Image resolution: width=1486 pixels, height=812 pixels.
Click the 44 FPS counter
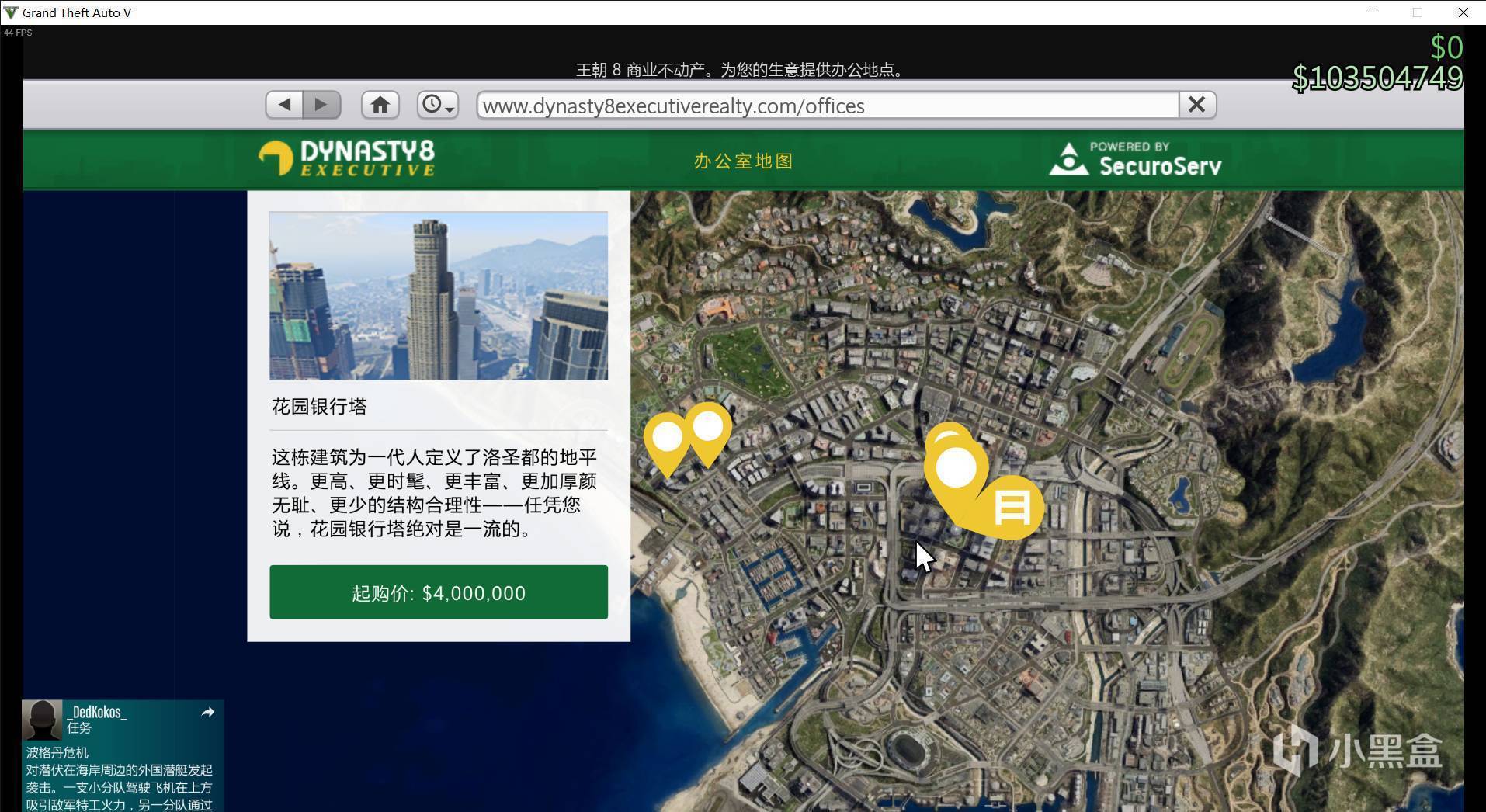(x=18, y=33)
